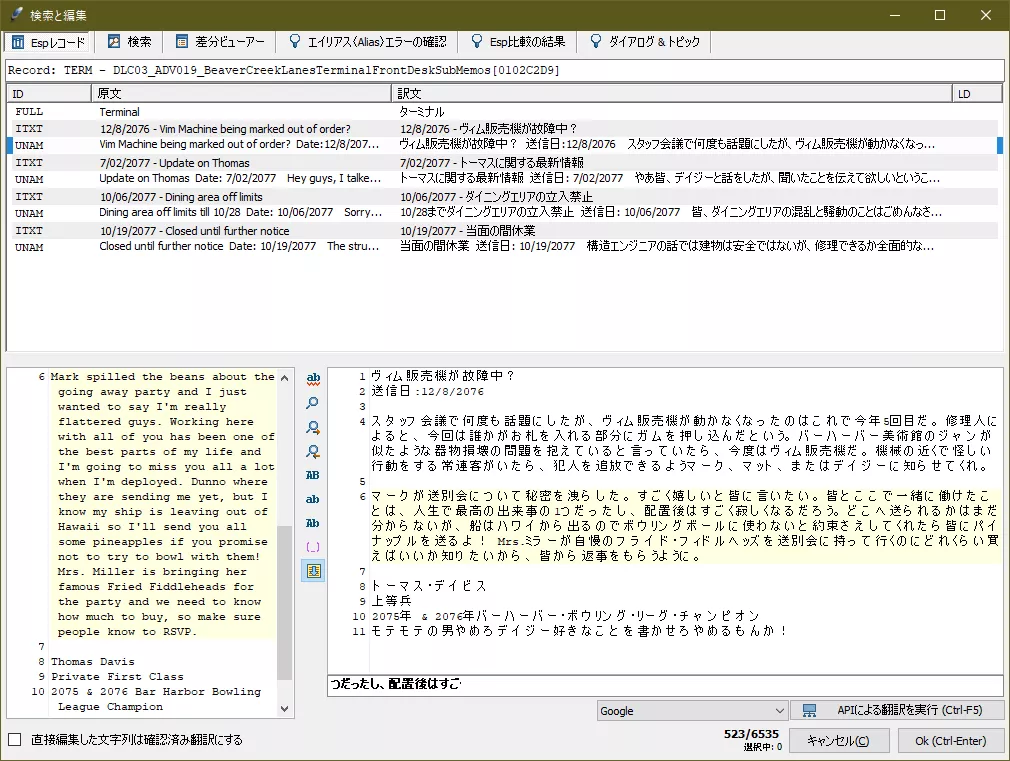Click the purple brackets icon
The width and height of the screenshot is (1010, 761).
point(313,547)
